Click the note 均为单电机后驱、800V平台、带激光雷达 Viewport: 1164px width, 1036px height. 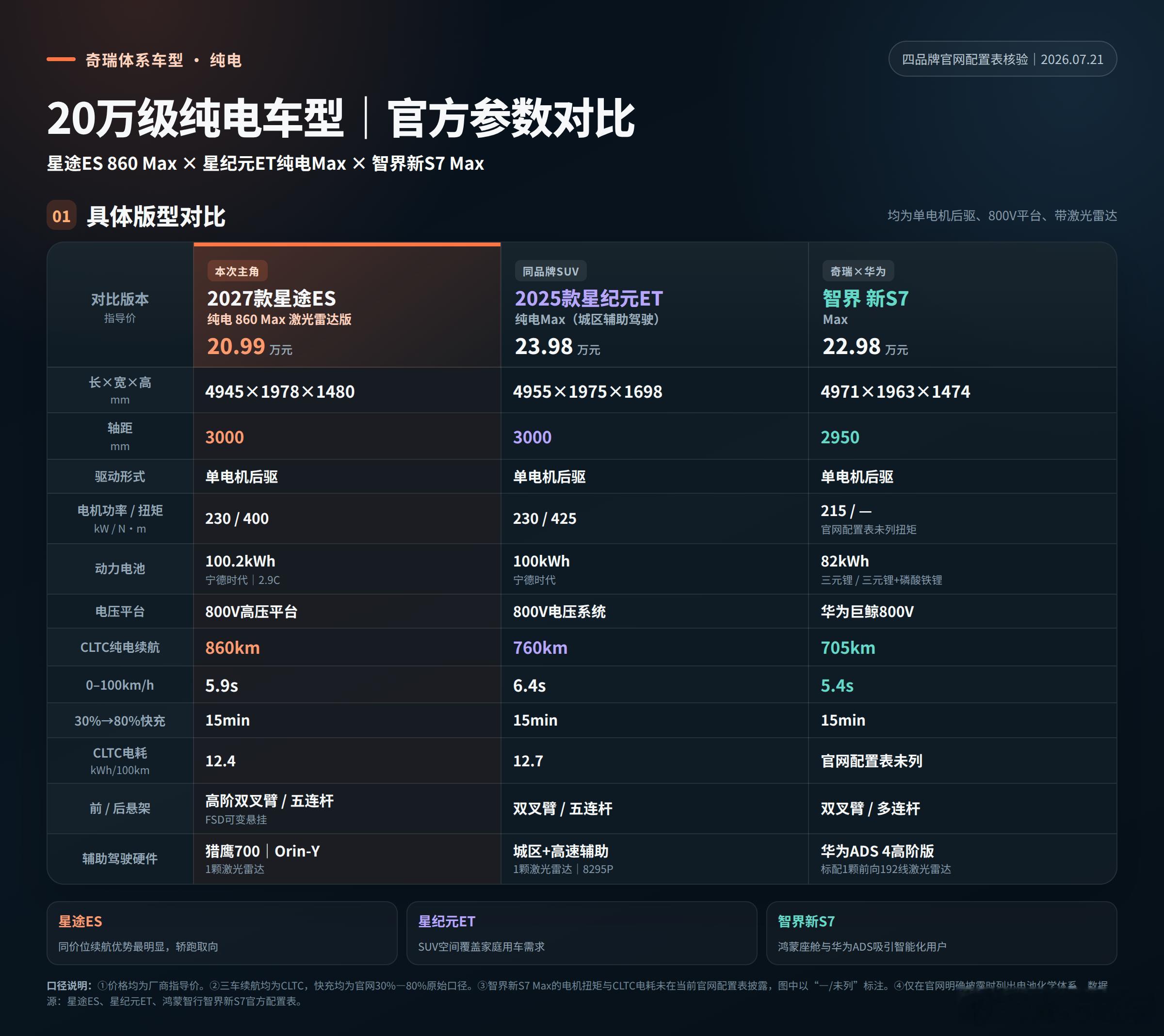click(x=1002, y=216)
